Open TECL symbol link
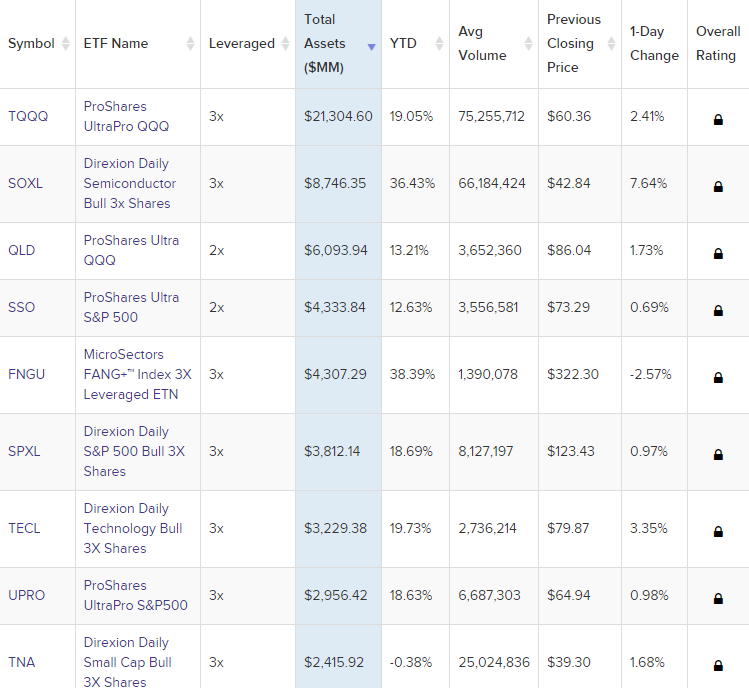The height and width of the screenshot is (688, 749). pyautogui.click(x=24, y=528)
